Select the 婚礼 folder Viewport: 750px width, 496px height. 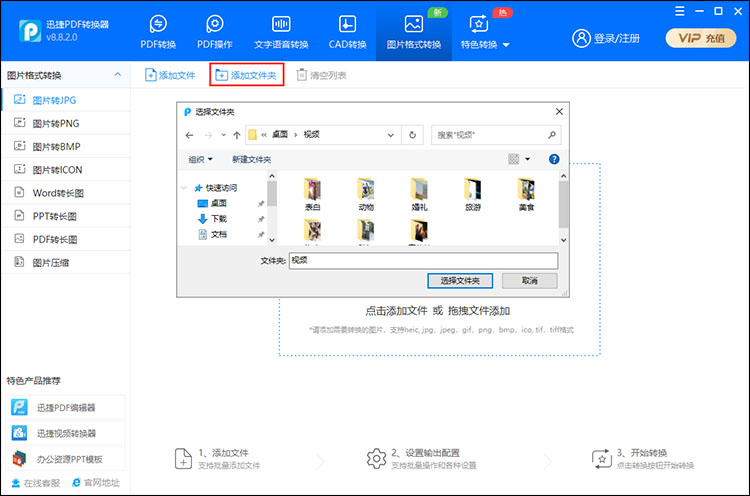point(419,195)
